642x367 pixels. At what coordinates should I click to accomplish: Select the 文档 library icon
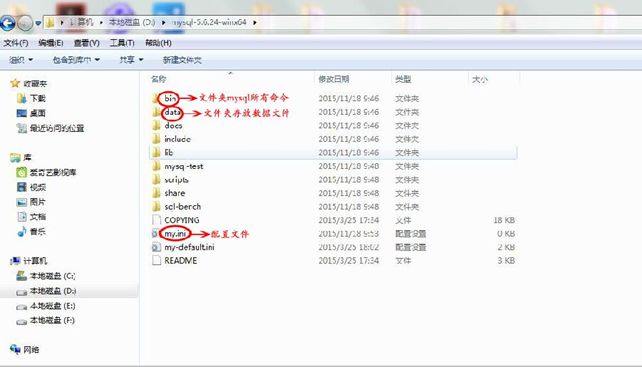click(x=22, y=217)
